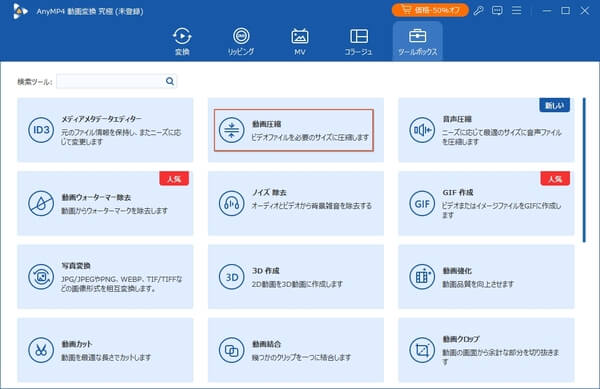Open the 変換 (Convert) tab
600x389 pixels.
click(x=182, y=41)
